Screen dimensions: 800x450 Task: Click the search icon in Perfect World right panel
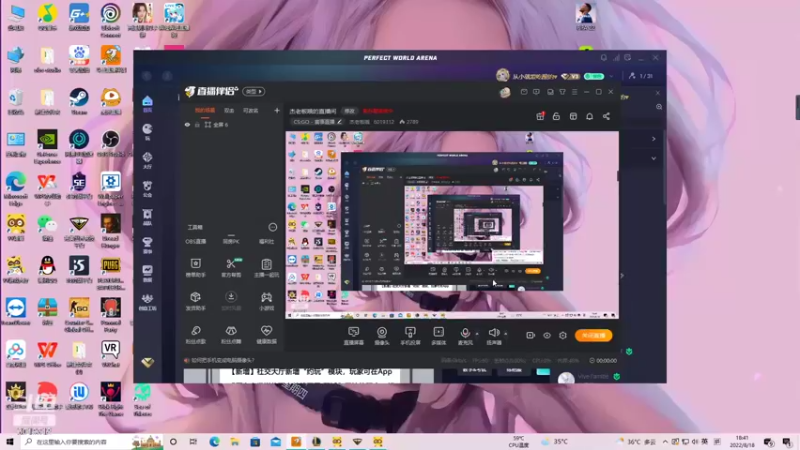click(659, 107)
